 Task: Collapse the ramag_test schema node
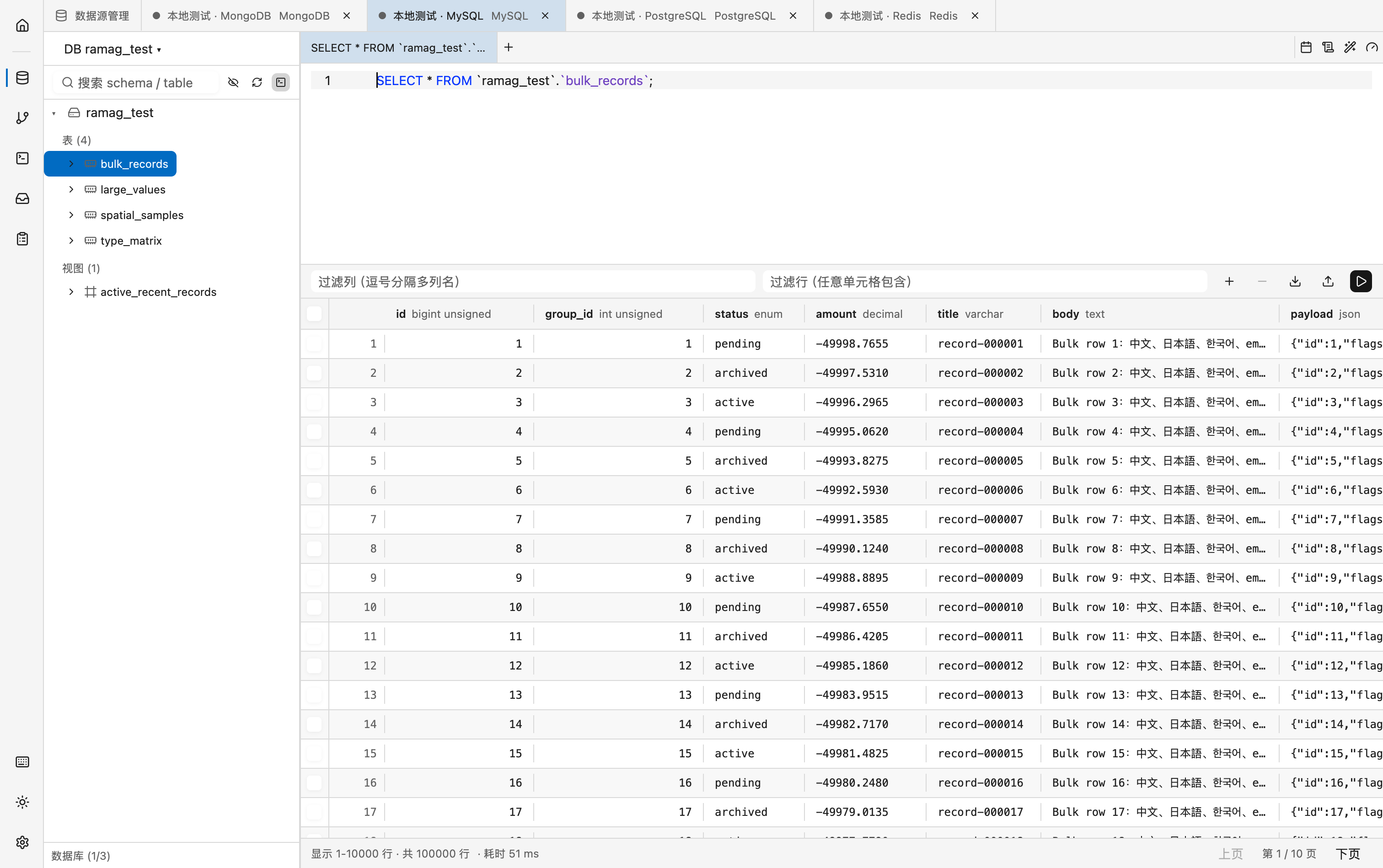[54, 113]
